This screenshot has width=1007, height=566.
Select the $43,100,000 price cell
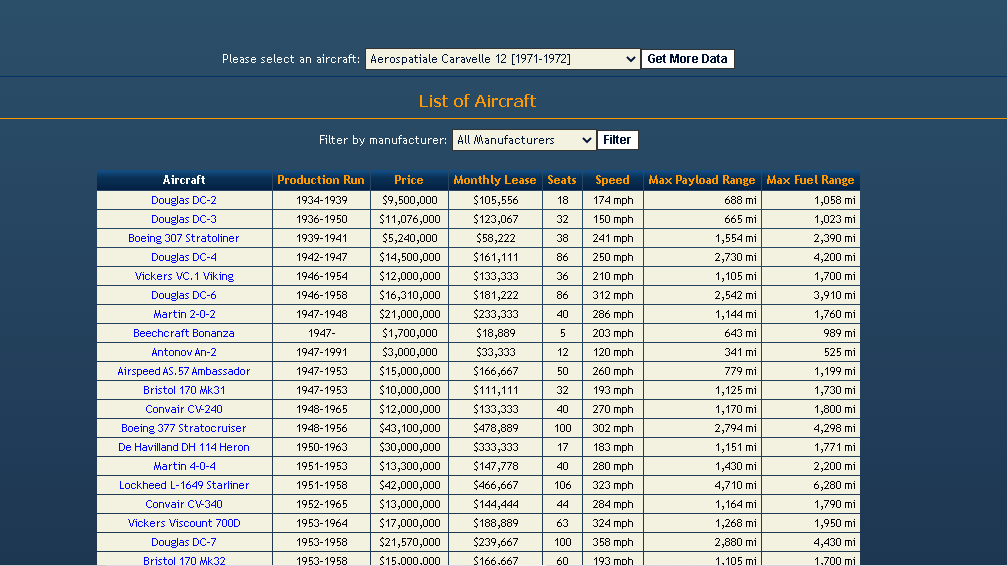click(x=409, y=429)
